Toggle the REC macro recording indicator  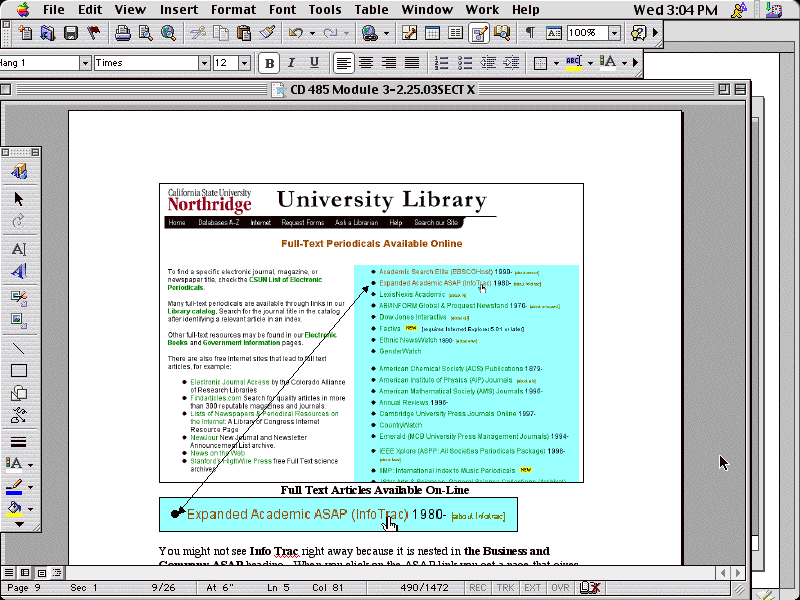[478, 588]
